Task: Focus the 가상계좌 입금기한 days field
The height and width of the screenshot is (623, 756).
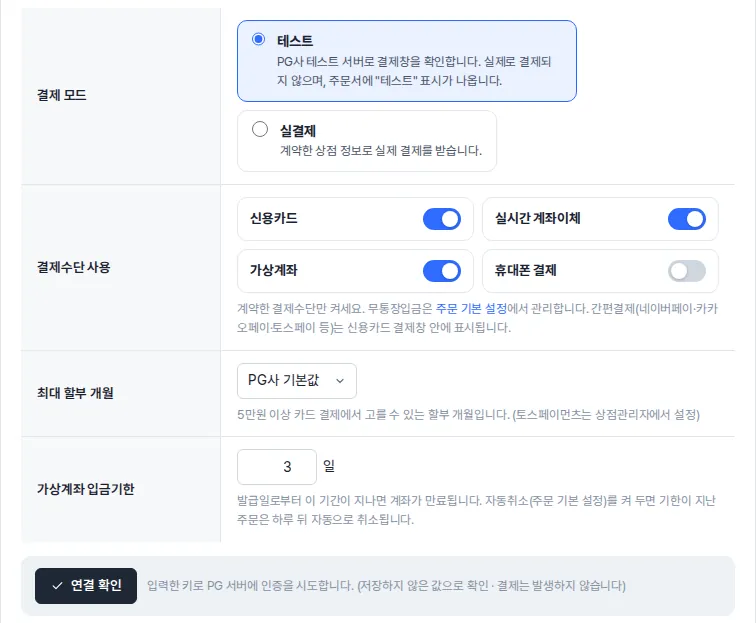Action: click(277, 467)
